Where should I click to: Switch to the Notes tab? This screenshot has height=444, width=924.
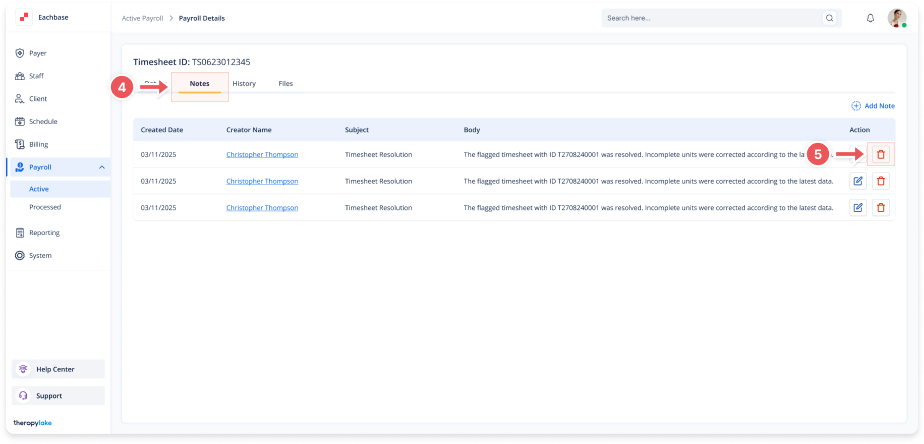pos(199,84)
